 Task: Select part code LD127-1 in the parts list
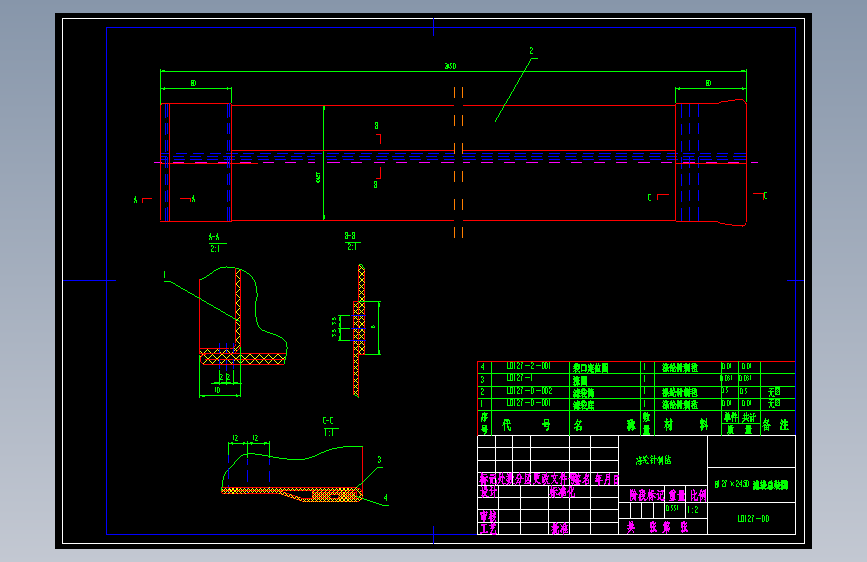click(520, 378)
